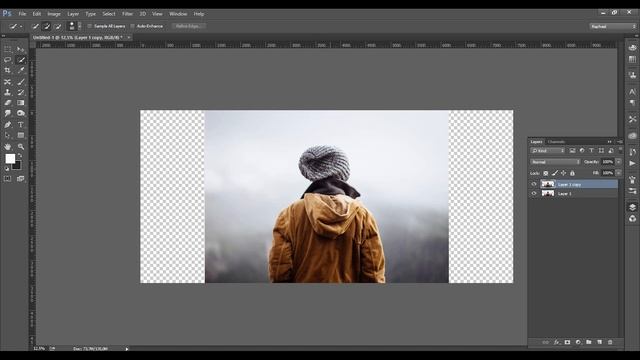
Task: Toggle Quick Mask mode
Action: [x=8, y=179]
